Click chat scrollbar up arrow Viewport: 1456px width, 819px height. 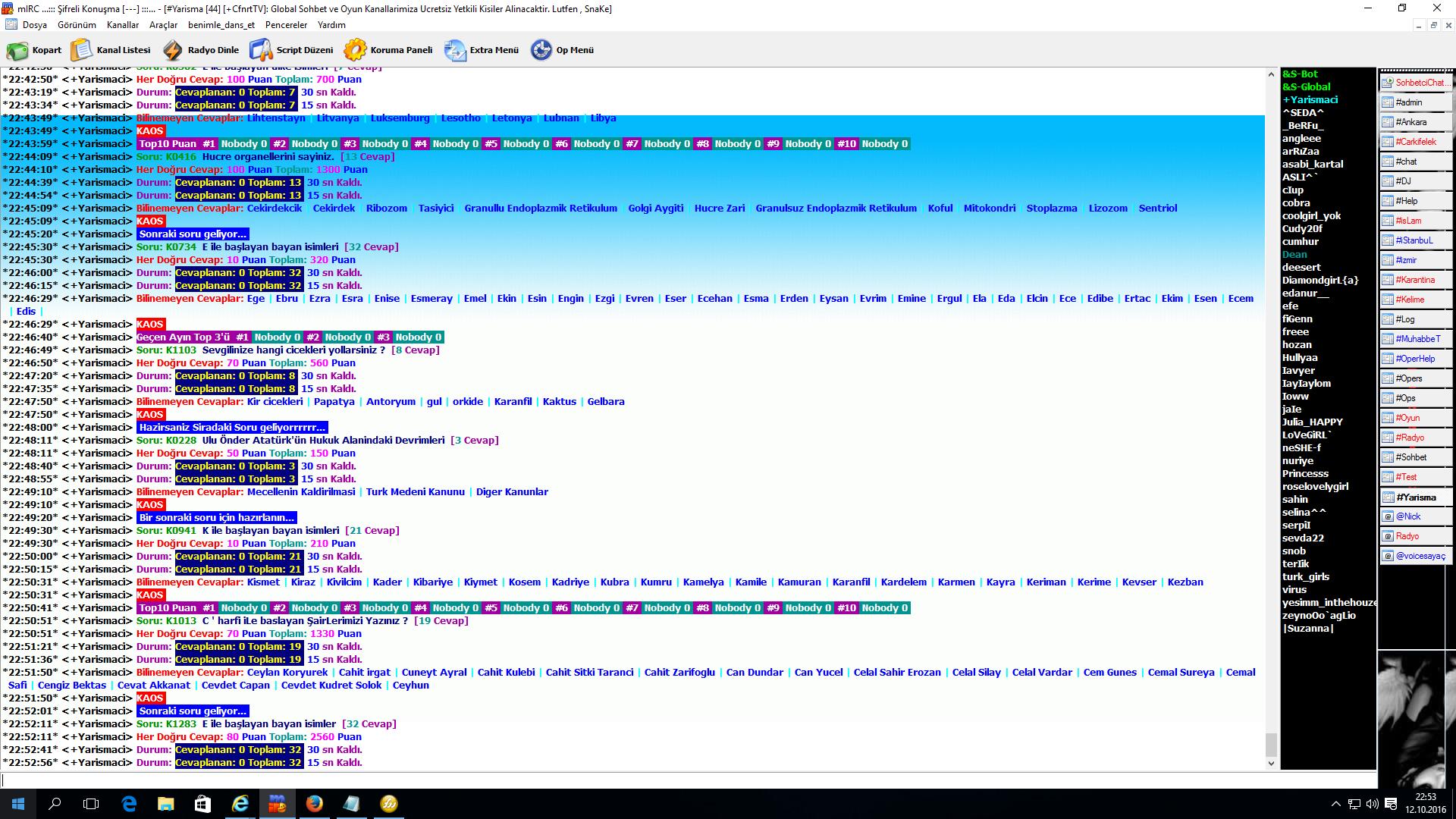1272,74
